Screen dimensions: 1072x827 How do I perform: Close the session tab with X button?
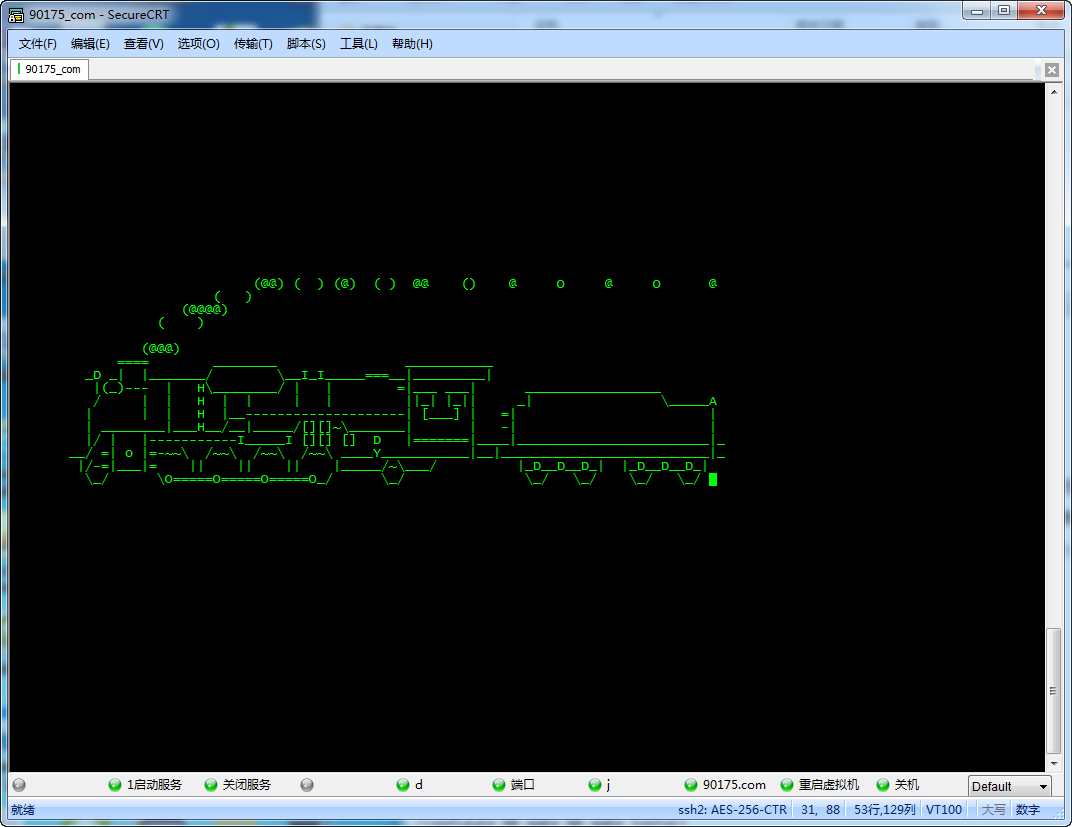(1051, 70)
